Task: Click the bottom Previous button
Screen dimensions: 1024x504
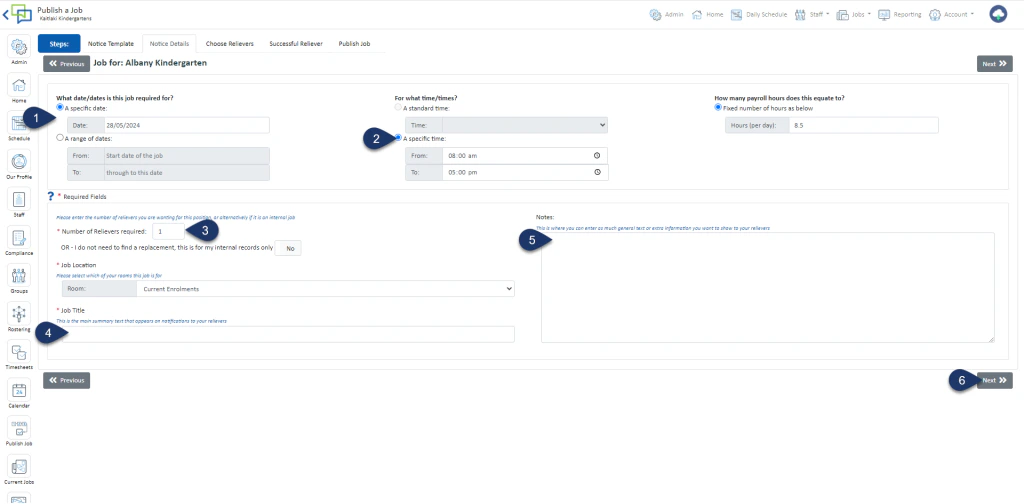Action: coord(67,380)
